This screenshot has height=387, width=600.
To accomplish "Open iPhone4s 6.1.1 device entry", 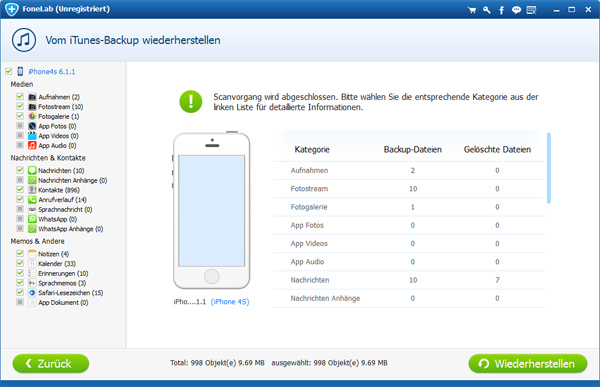I will (x=52, y=72).
